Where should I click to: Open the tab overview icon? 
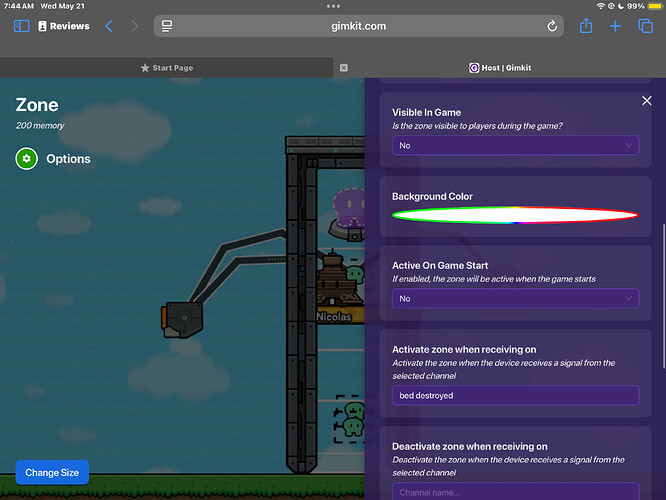(645, 26)
